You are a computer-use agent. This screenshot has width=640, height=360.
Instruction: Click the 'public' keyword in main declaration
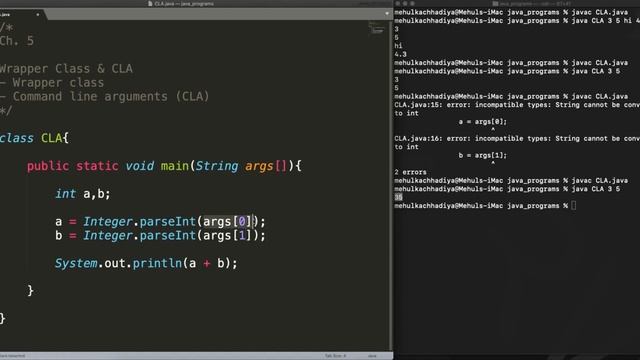point(48,166)
